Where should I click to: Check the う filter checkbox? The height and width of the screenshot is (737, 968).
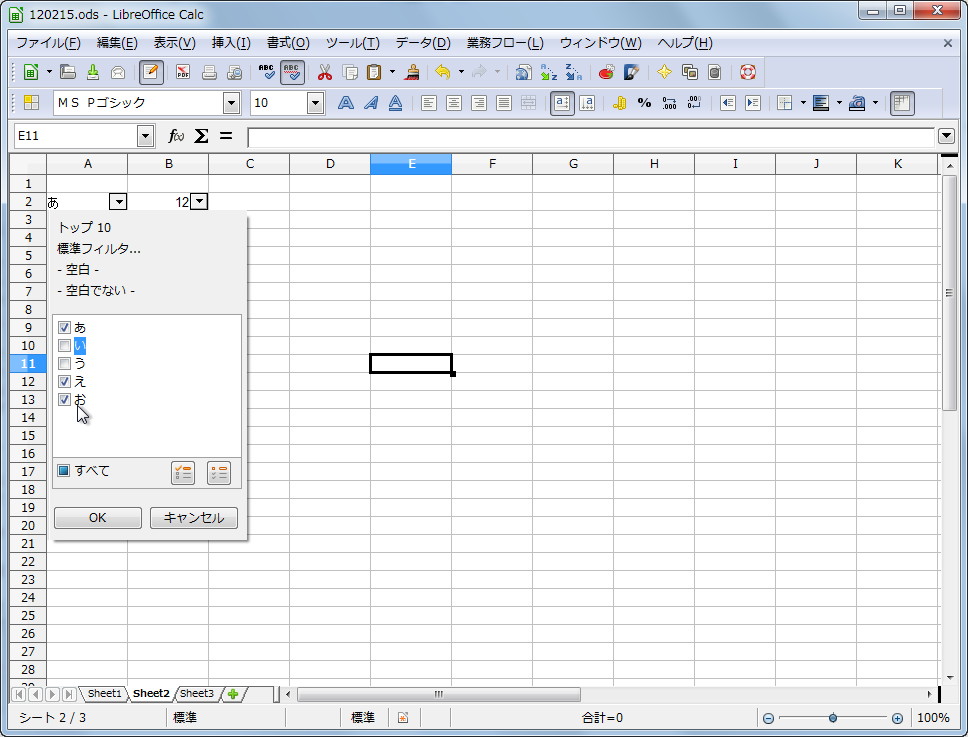[x=64, y=363]
